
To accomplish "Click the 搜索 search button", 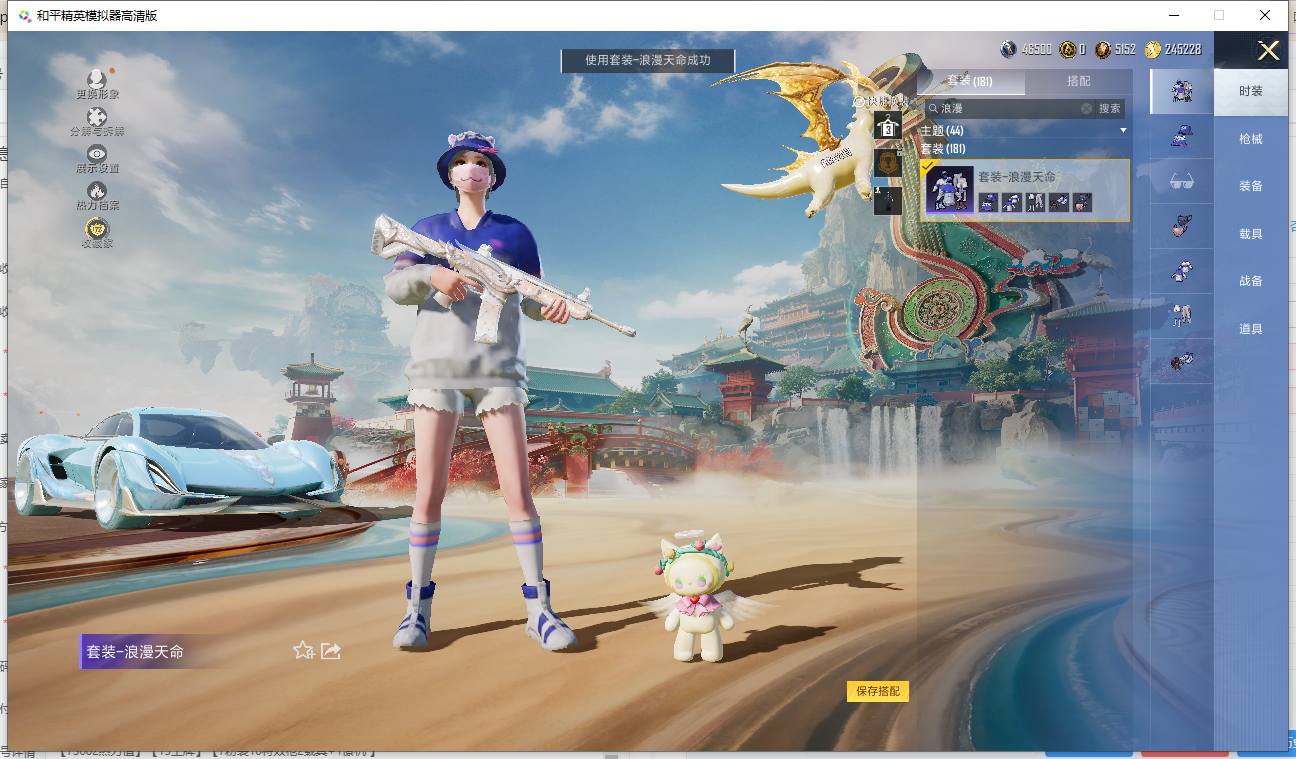I will tap(1110, 108).
